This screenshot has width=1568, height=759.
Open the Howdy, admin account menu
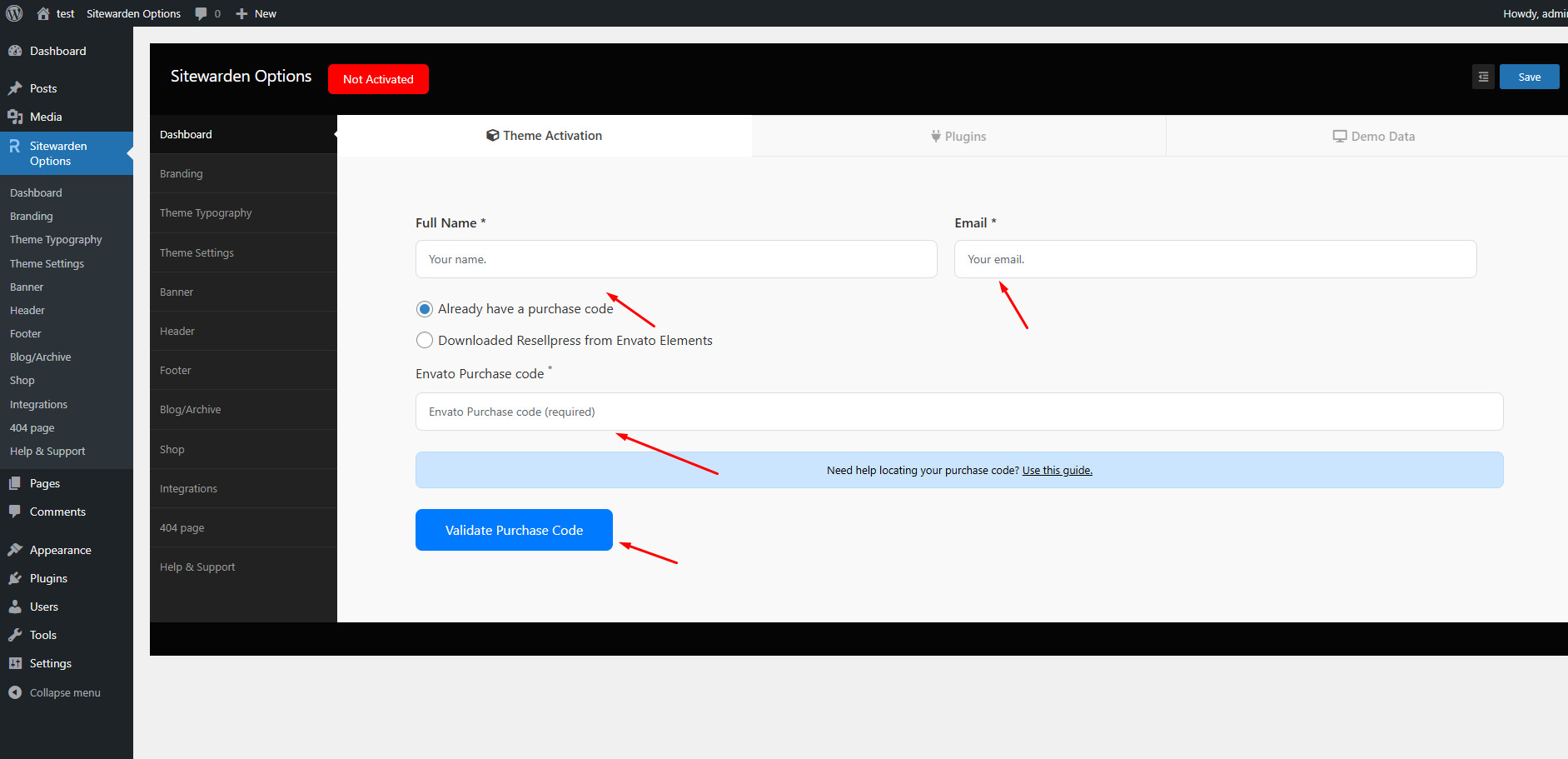(1535, 13)
